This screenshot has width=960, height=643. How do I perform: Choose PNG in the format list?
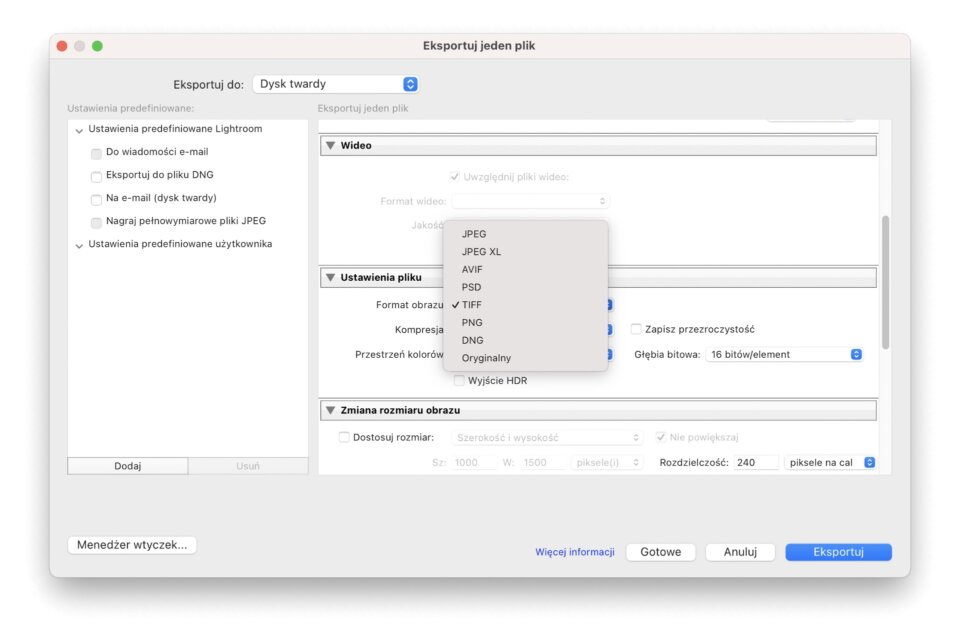[x=472, y=323]
